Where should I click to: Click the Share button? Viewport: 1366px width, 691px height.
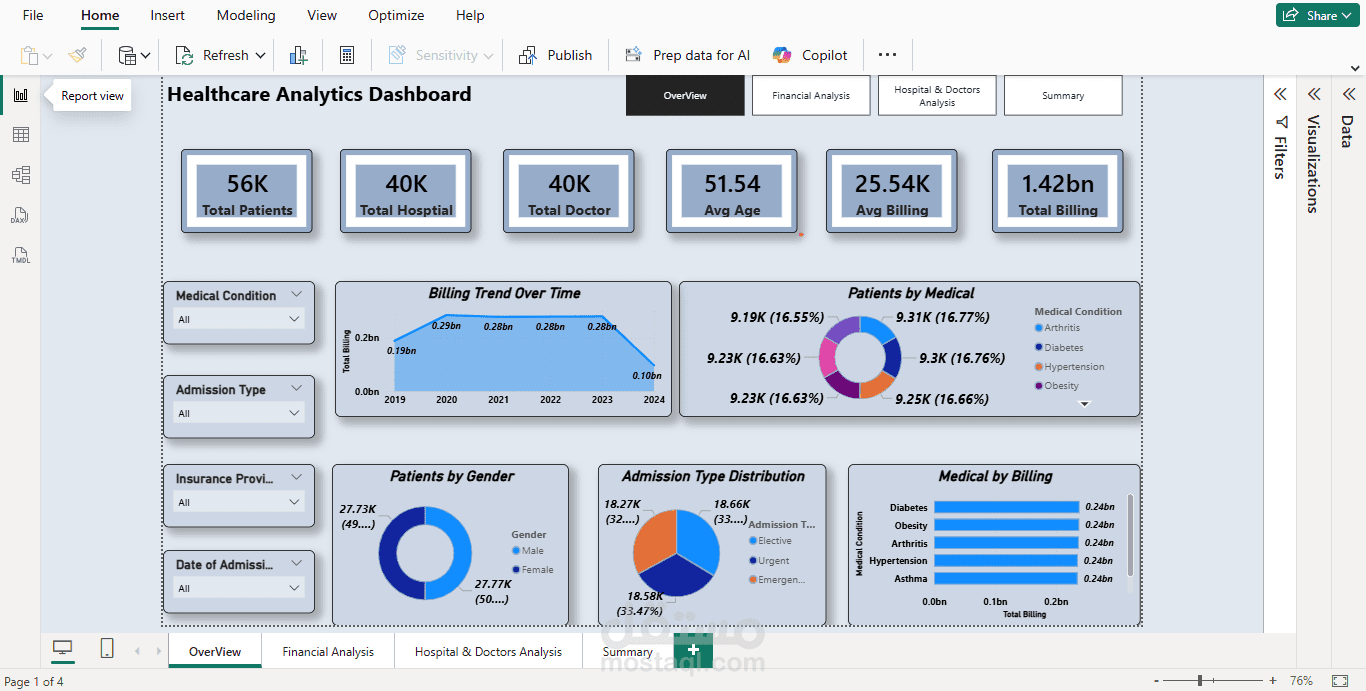[x=1317, y=15]
